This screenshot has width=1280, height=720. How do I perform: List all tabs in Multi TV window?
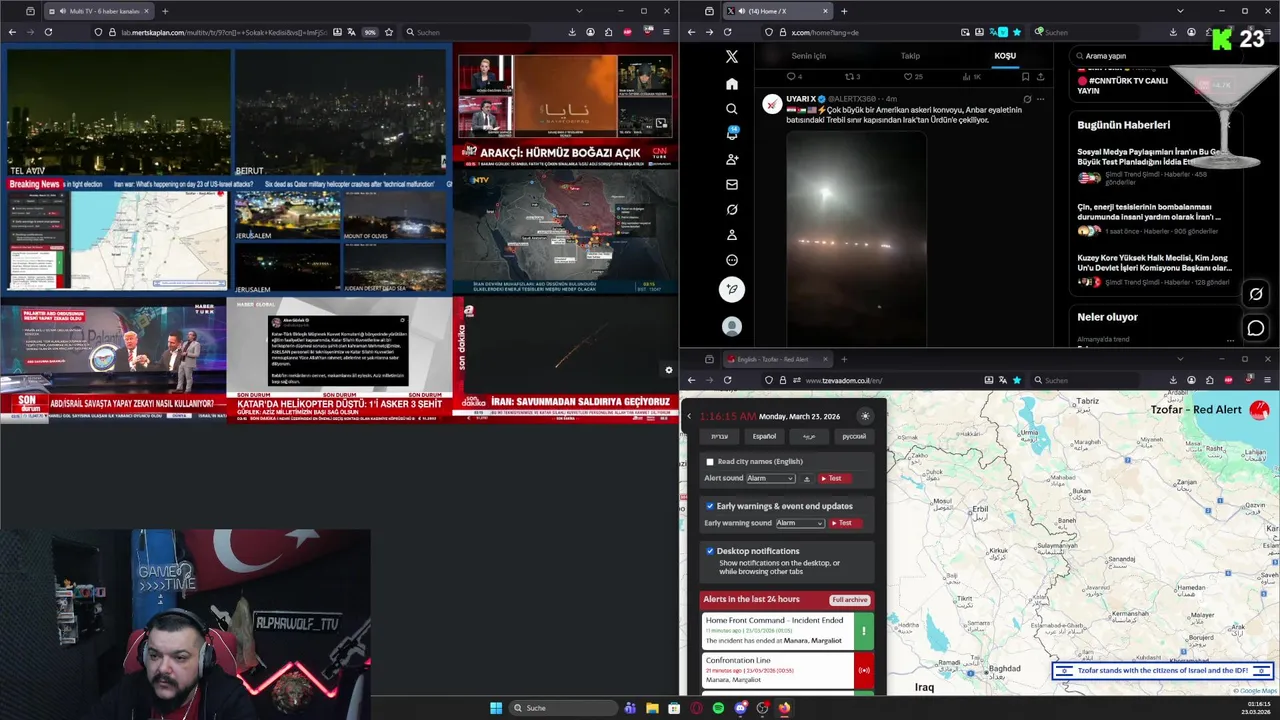(x=579, y=11)
